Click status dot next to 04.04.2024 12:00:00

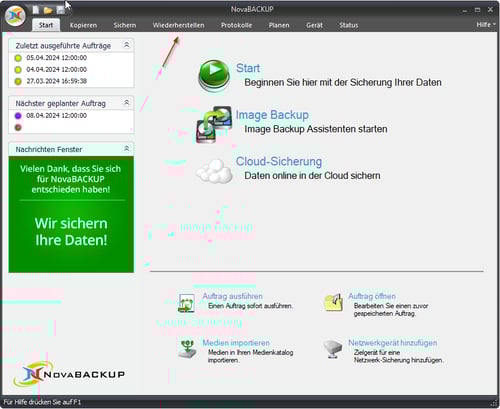(18, 70)
